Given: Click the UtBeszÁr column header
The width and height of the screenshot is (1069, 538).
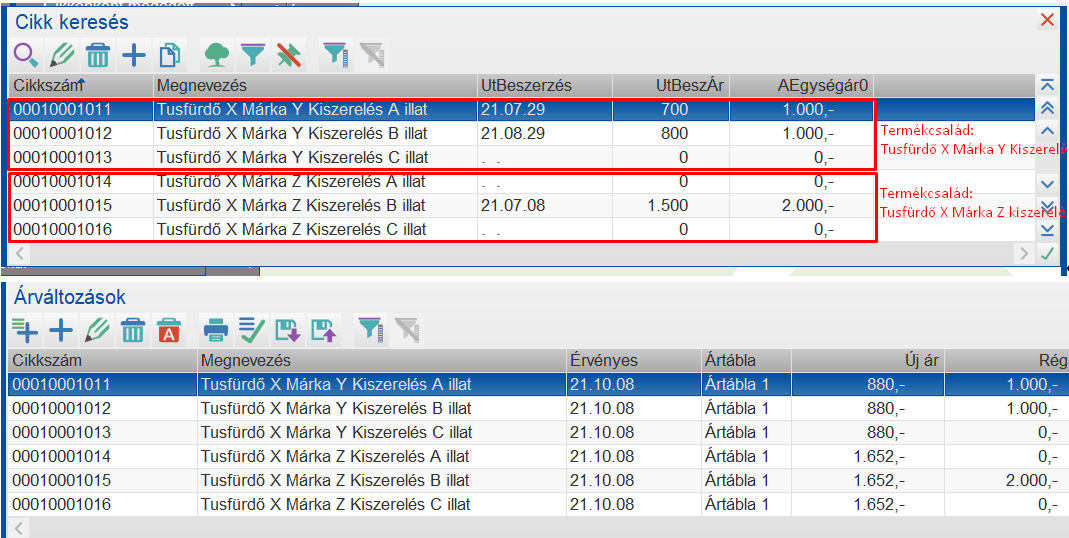Looking at the screenshot, I should (x=671, y=85).
